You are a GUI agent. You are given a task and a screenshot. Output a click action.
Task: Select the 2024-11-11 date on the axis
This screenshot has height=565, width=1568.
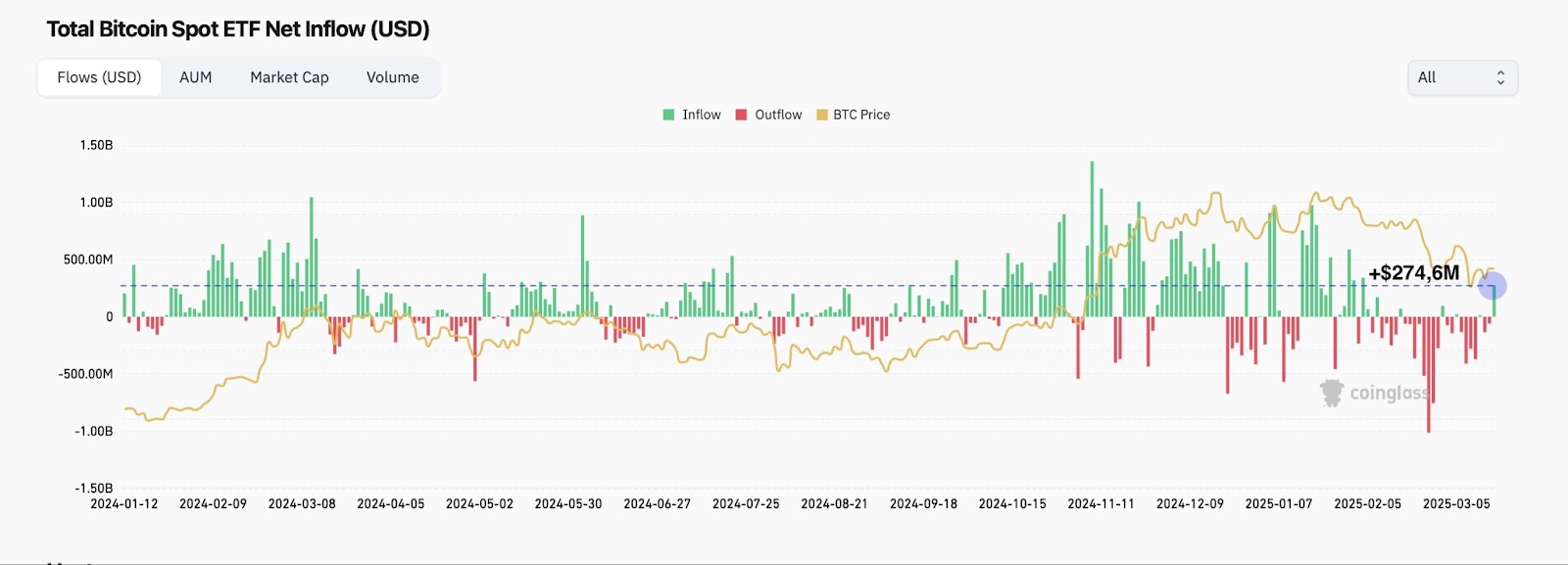click(1101, 503)
